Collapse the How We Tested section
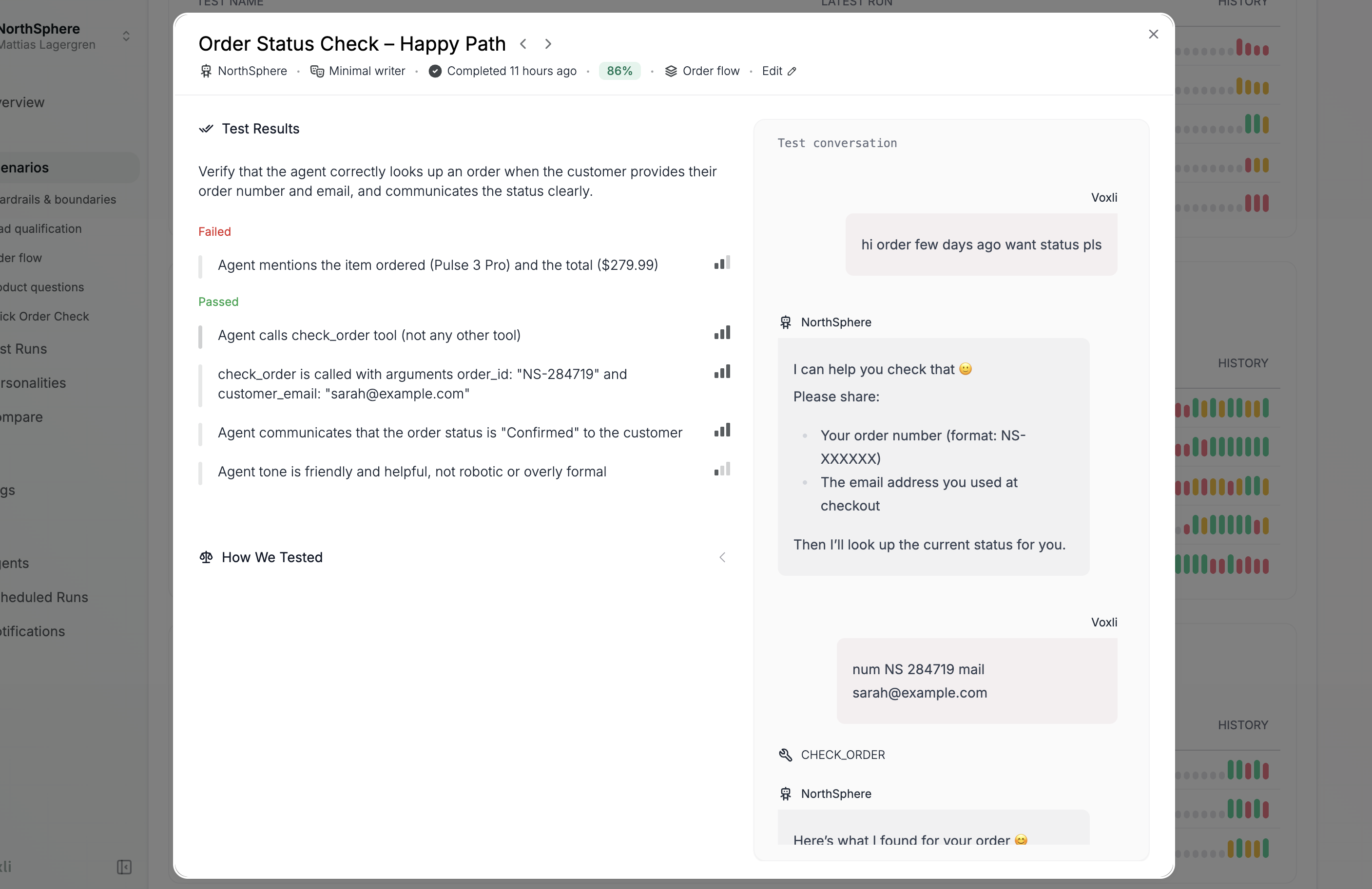1372x889 pixels. pyautogui.click(x=722, y=557)
